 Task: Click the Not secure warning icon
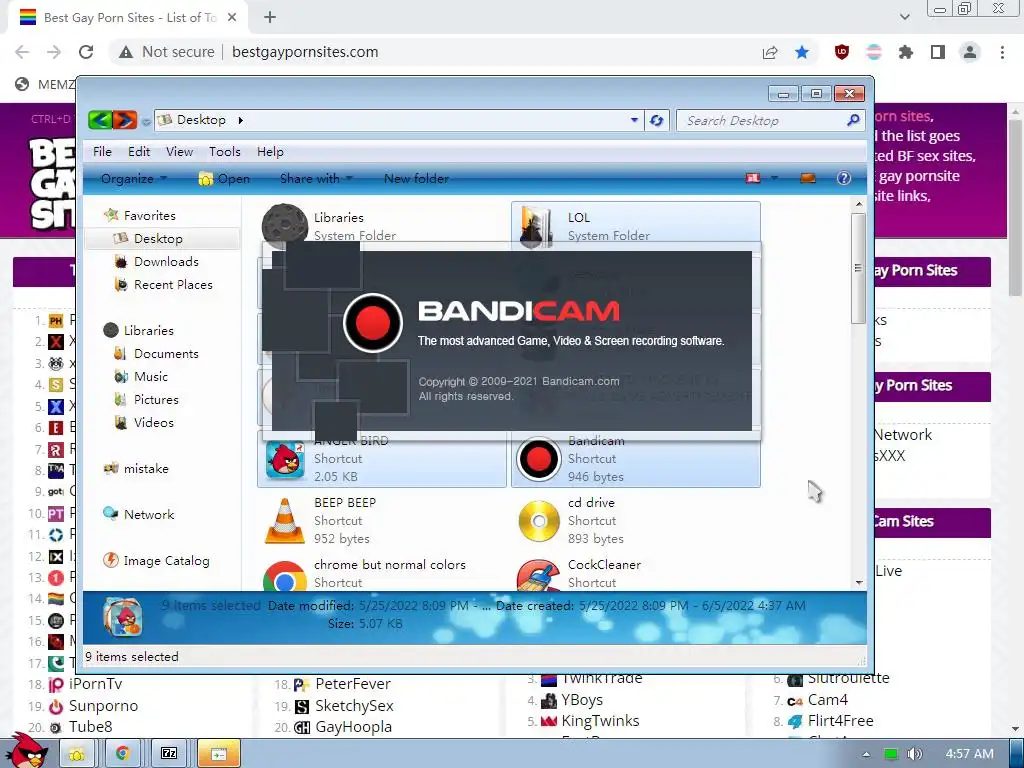point(126,52)
